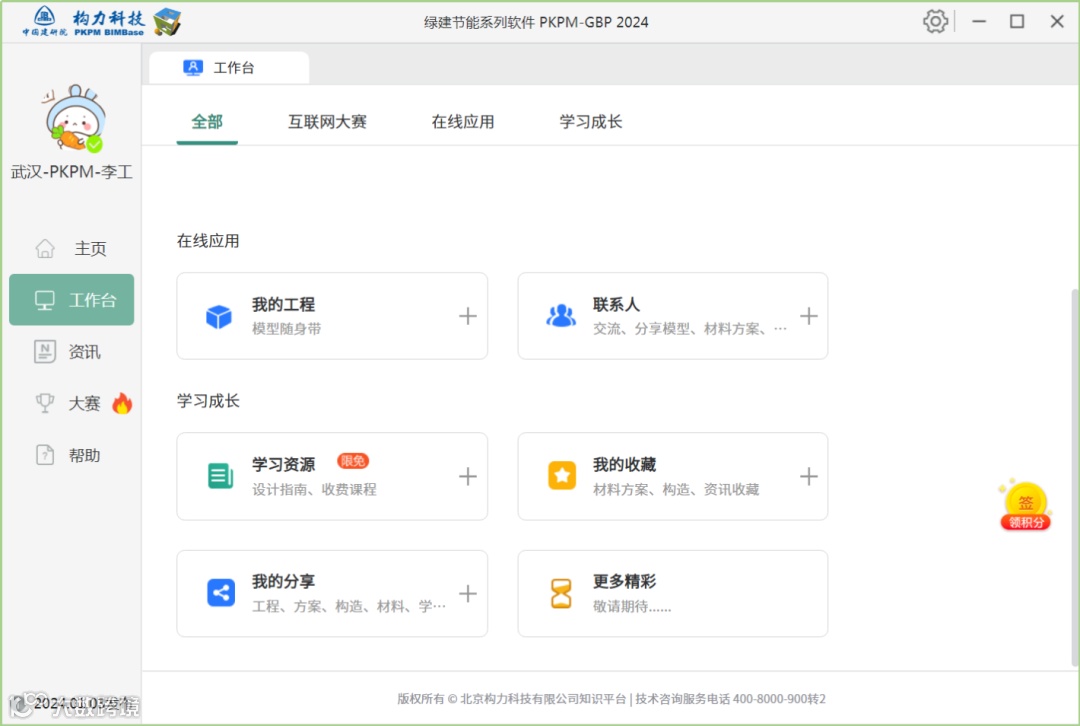Open the settings gear icon
The image size is (1080, 726).
pyautogui.click(x=935, y=21)
